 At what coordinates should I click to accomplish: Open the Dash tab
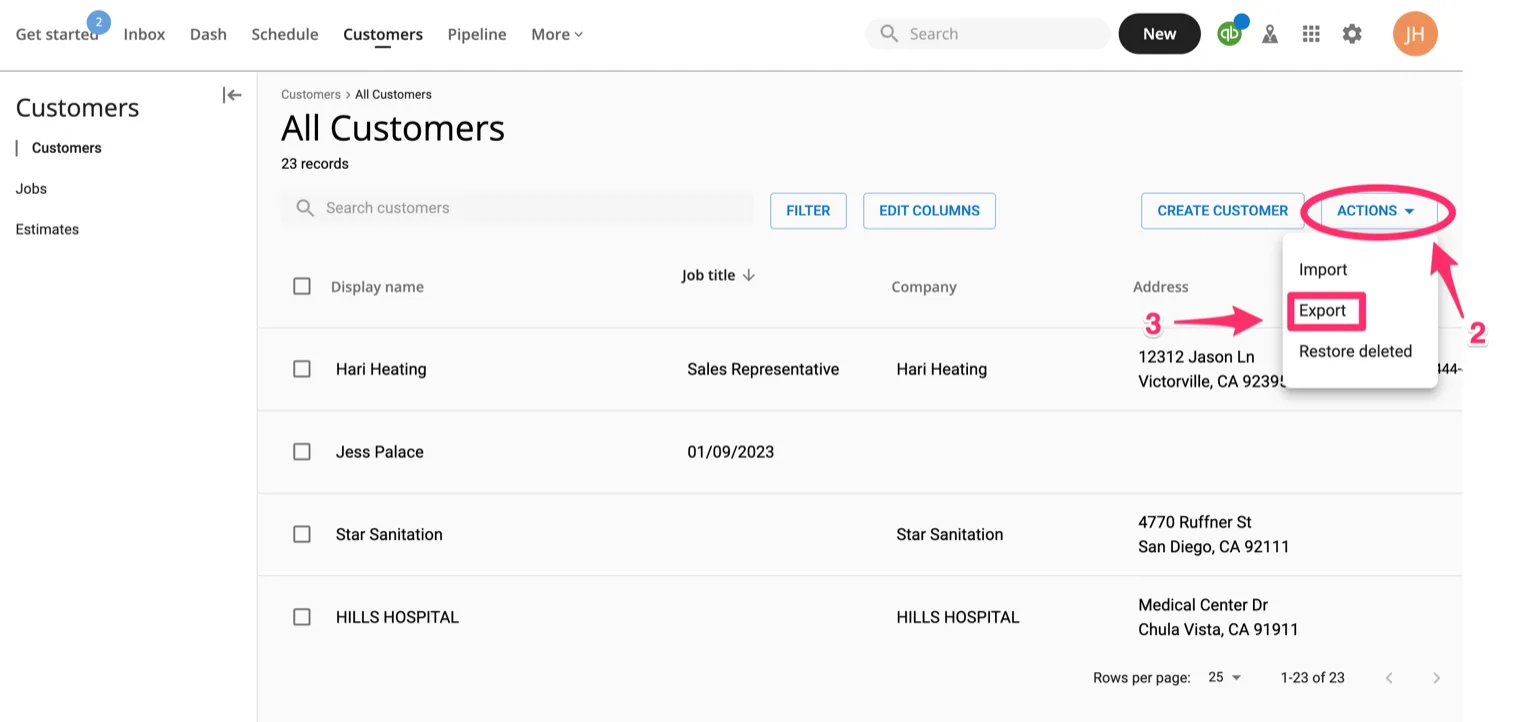tap(208, 34)
